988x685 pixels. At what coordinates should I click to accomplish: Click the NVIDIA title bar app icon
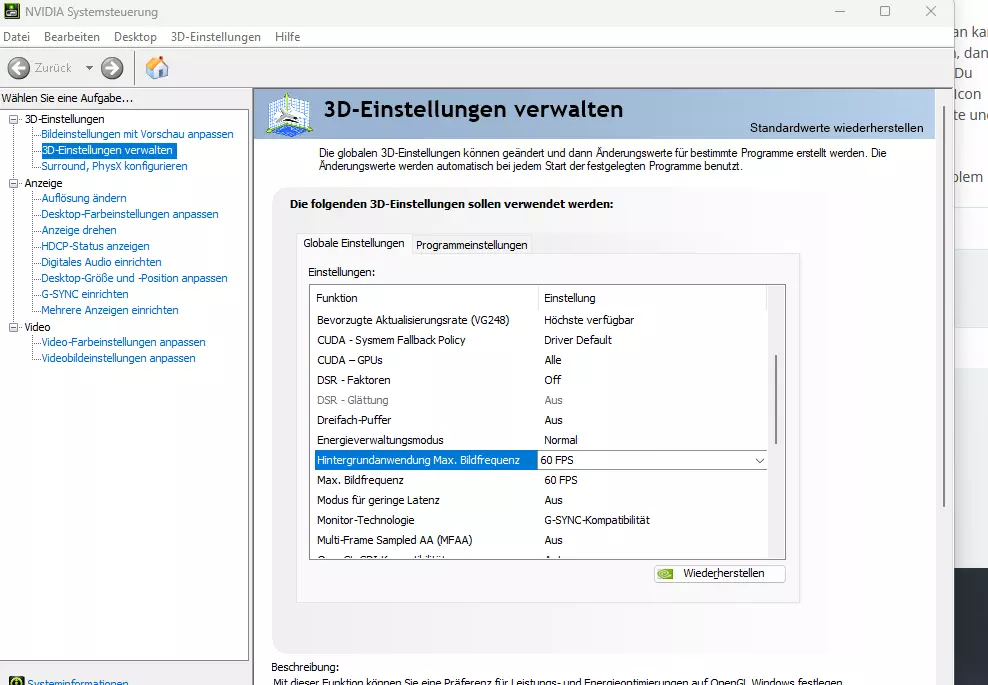(11, 11)
